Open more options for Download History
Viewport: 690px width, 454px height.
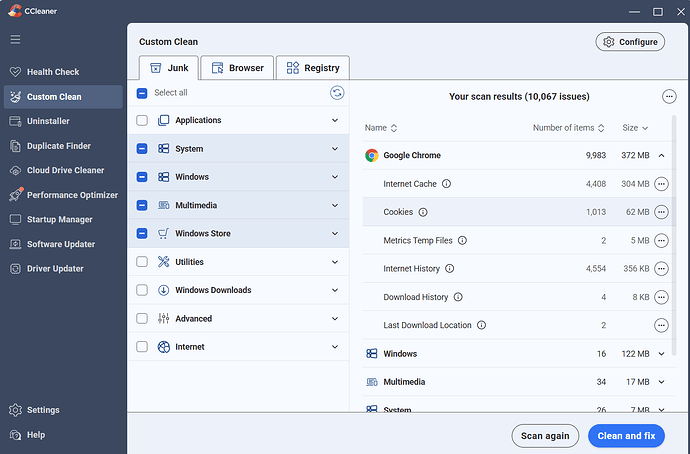tap(661, 297)
